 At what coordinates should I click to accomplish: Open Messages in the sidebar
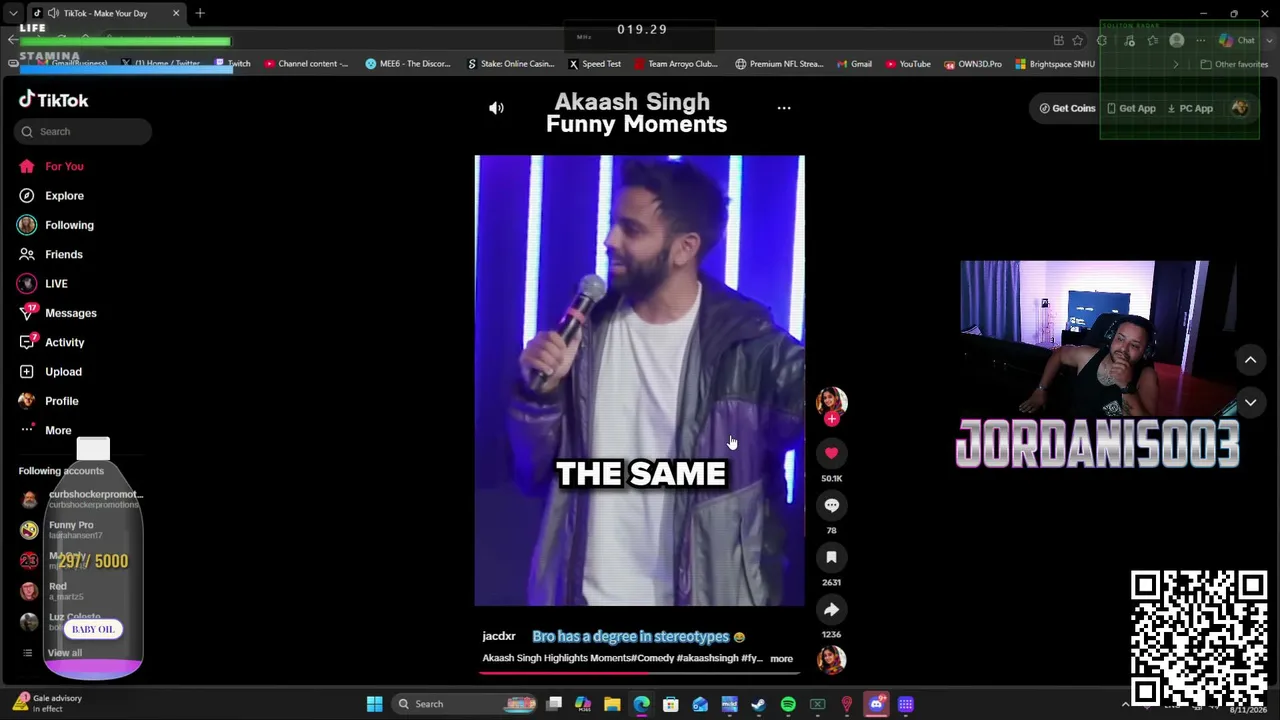tap(57, 313)
